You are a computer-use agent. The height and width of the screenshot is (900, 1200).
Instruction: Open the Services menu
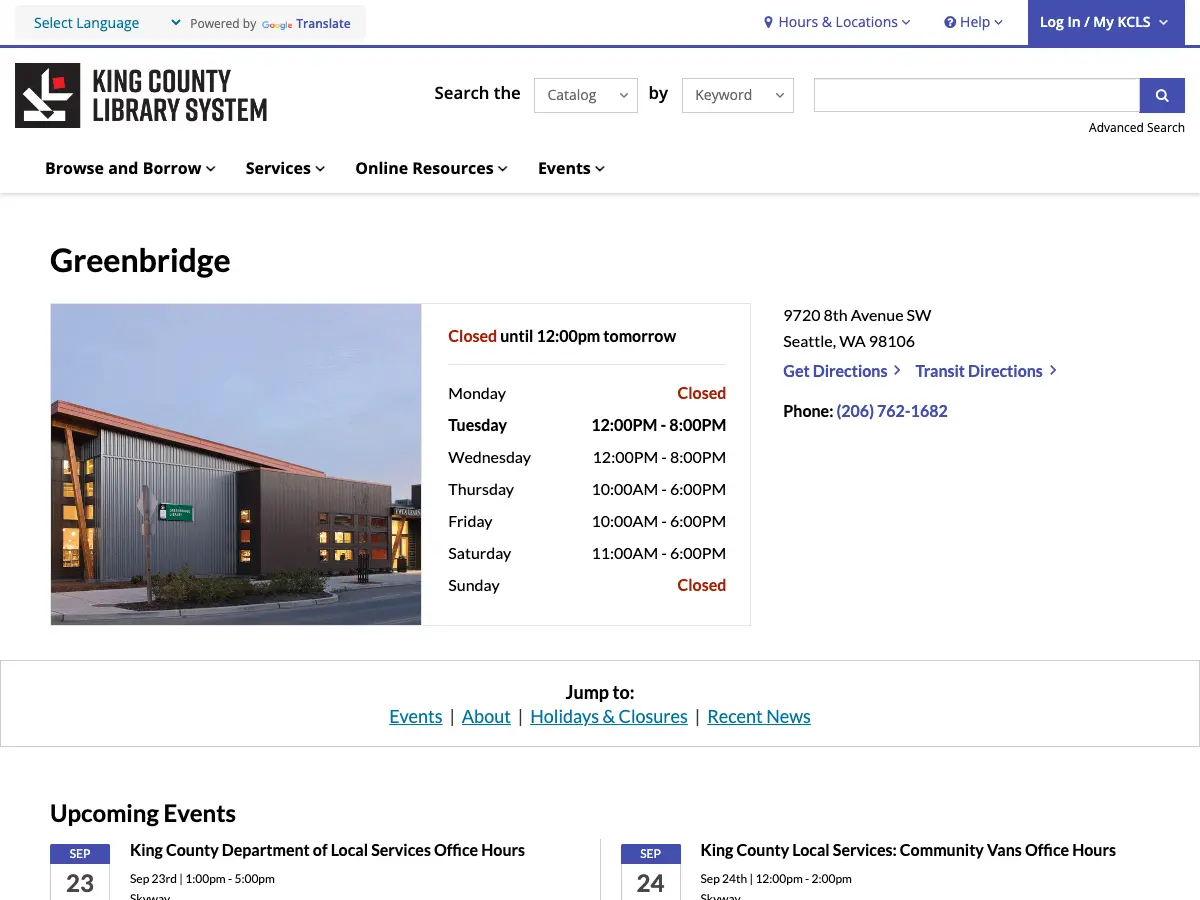[285, 168]
